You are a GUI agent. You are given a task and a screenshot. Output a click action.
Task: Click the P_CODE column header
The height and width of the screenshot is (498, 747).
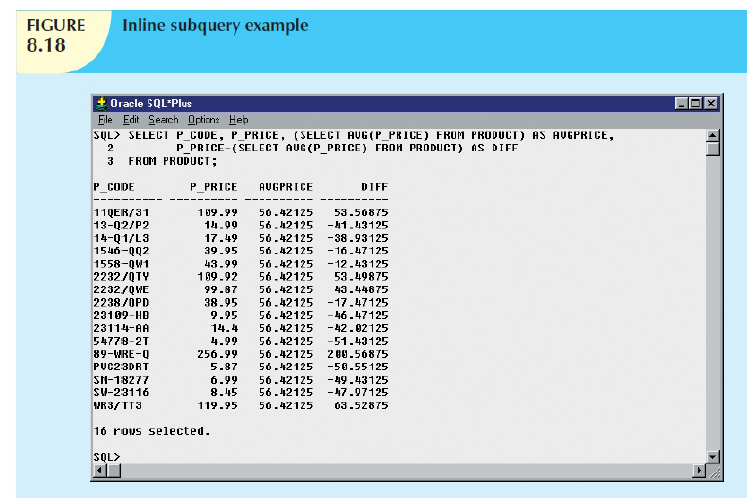[114, 187]
